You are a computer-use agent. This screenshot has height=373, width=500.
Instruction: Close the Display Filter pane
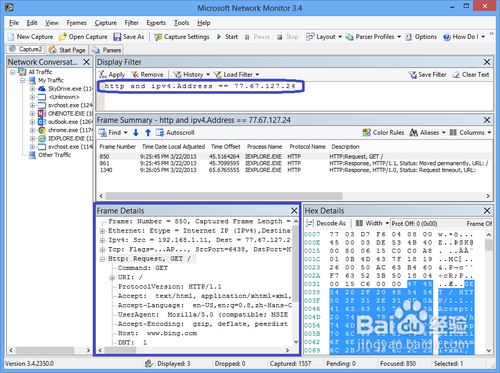click(x=487, y=62)
